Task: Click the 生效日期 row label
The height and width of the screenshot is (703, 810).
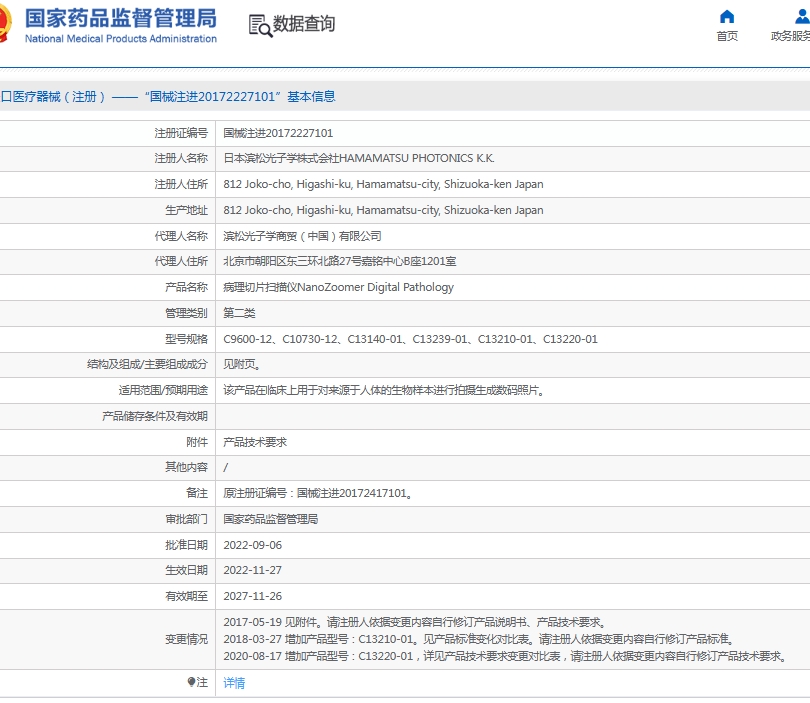Action: (186, 570)
